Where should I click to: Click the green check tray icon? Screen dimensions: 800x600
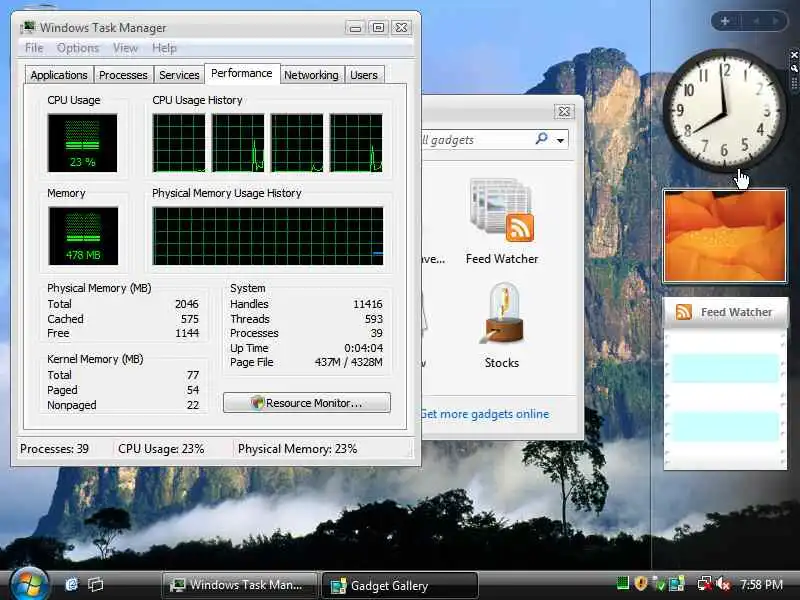click(x=660, y=584)
